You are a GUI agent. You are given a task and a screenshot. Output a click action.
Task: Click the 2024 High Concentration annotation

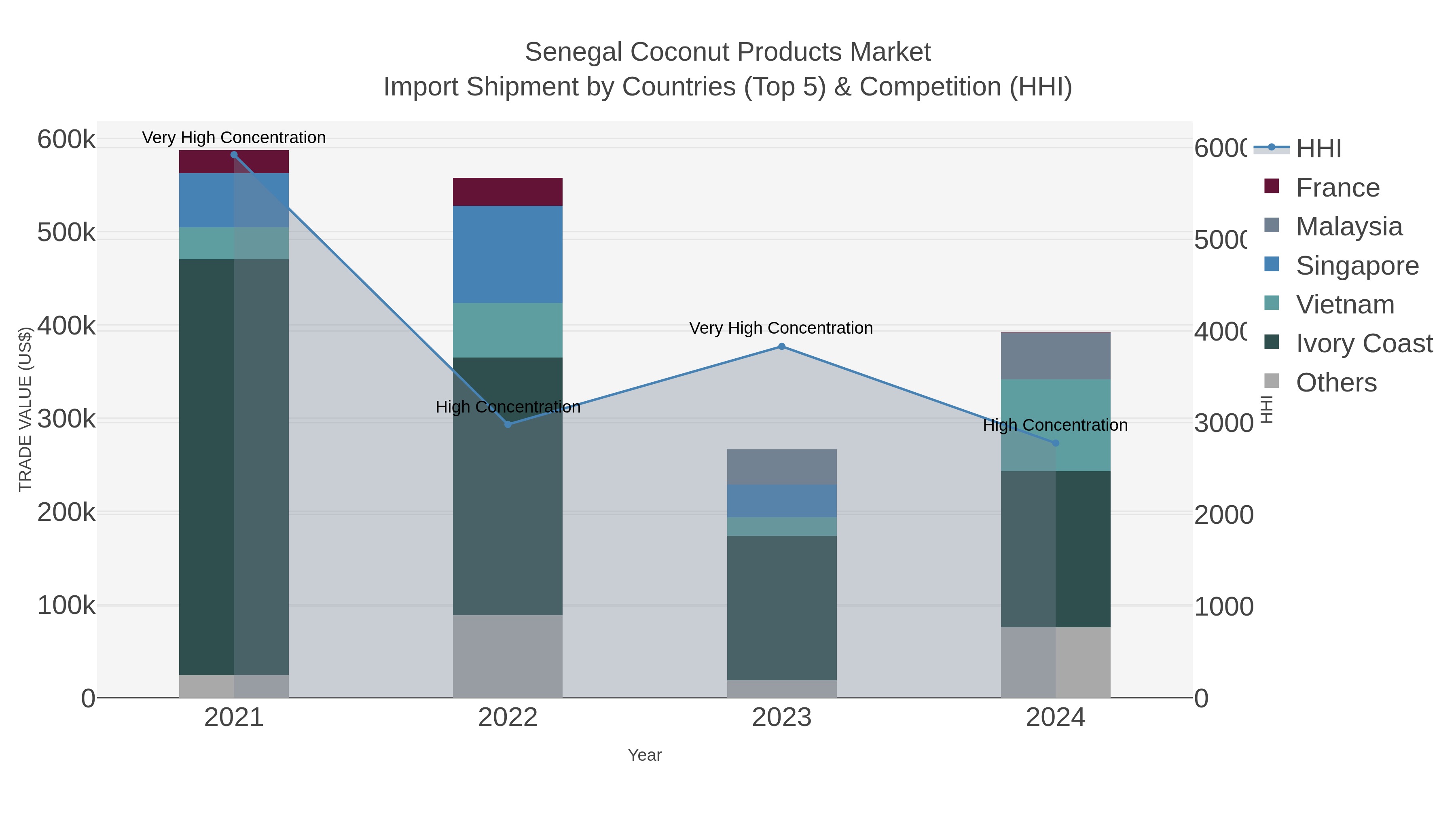tap(1055, 425)
